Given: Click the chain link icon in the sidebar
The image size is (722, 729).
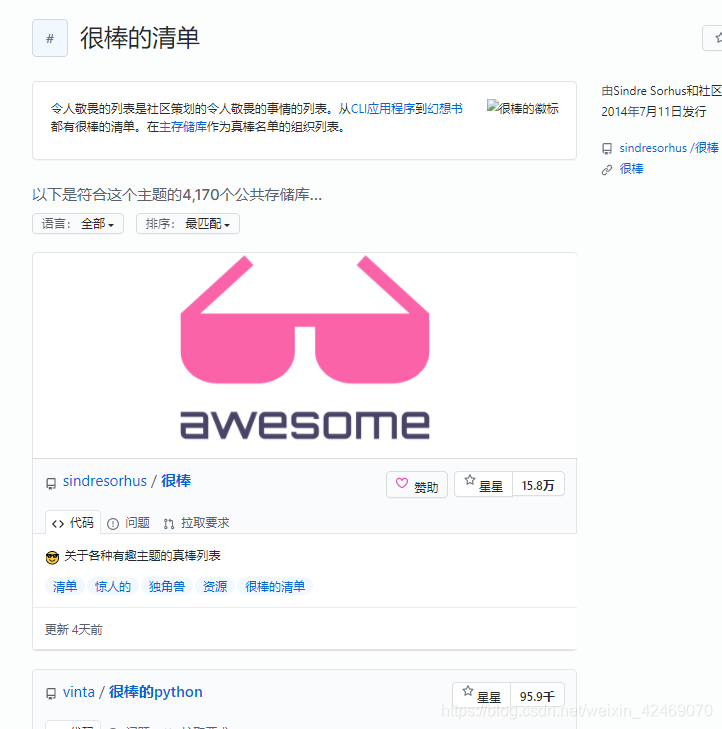Looking at the screenshot, I should click(x=607, y=170).
